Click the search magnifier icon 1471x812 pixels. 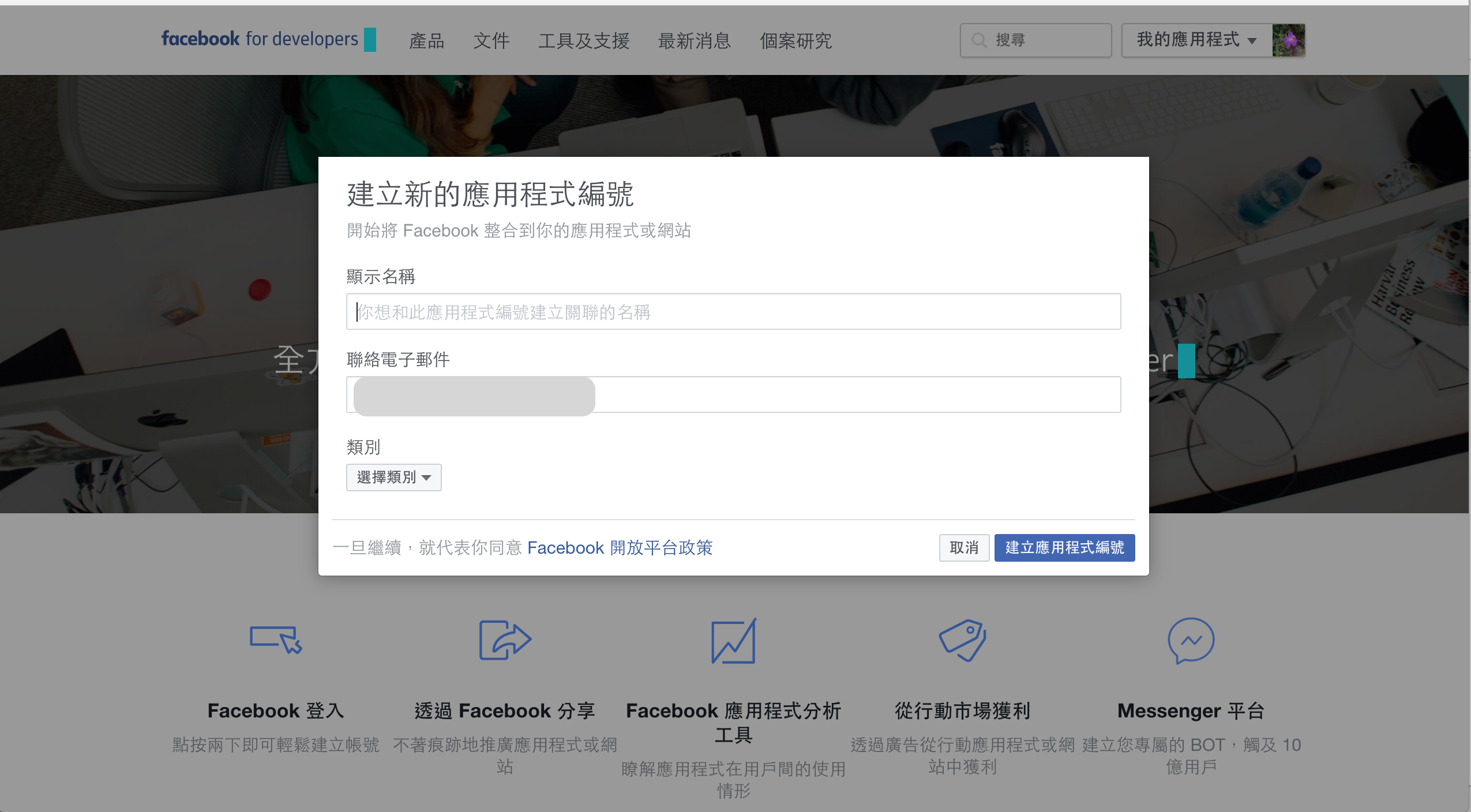pyautogui.click(x=979, y=40)
